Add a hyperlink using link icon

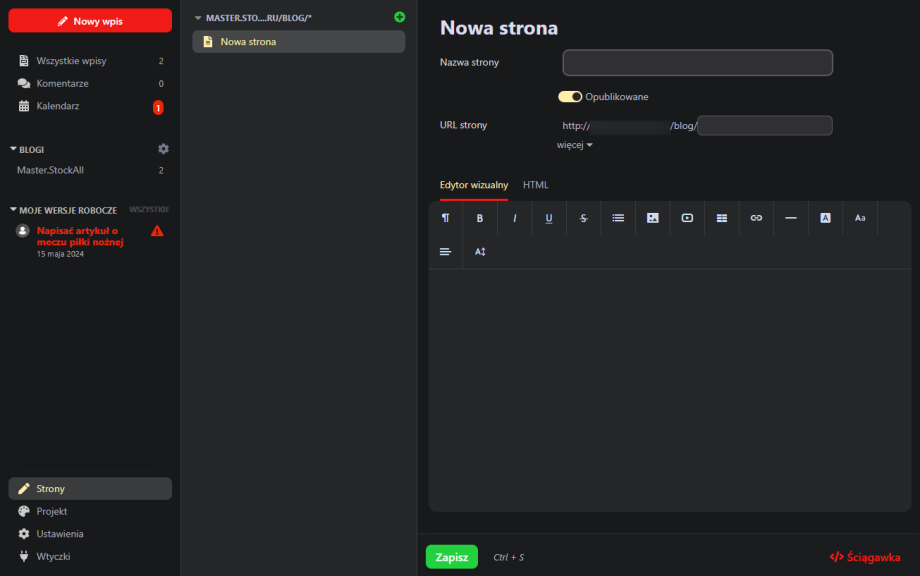(756, 218)
